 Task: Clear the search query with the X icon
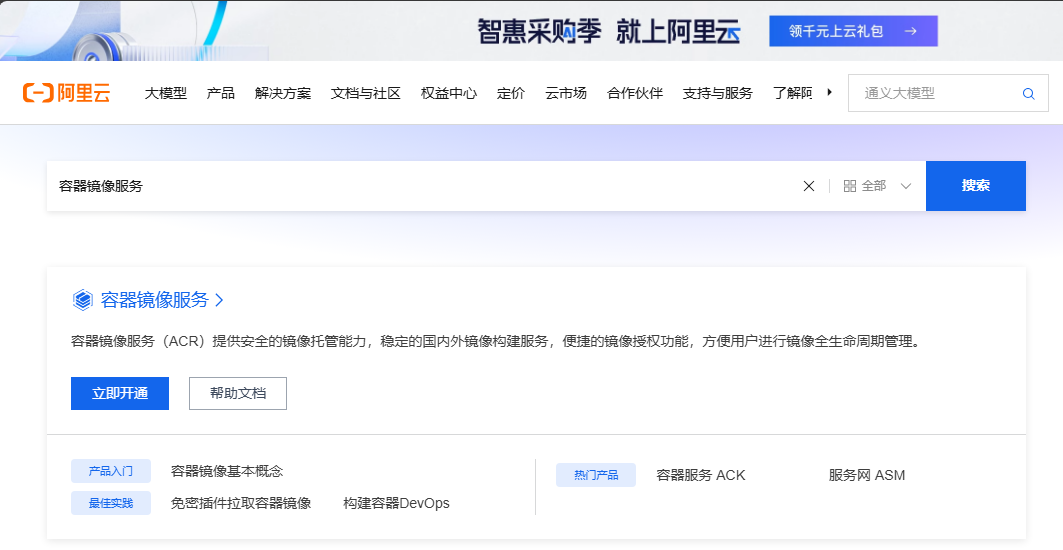tap(809, 186)
